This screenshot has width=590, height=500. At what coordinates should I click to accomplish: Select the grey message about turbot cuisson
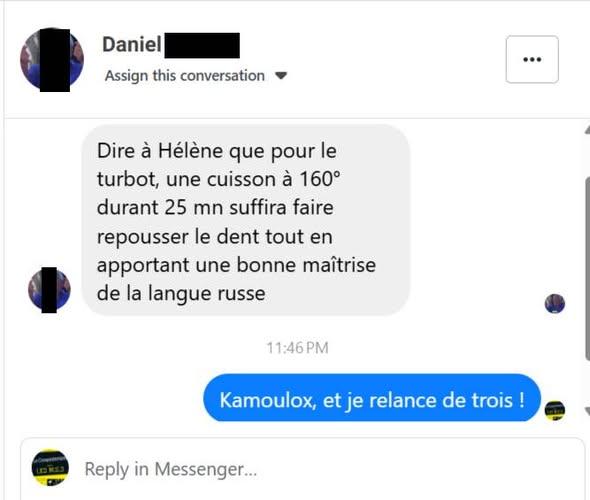(x=246, y=220)
